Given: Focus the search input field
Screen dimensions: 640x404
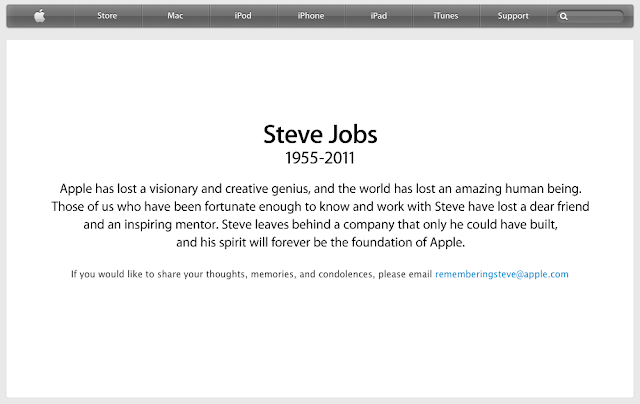Looking at the screenshot, I should 590,16.
